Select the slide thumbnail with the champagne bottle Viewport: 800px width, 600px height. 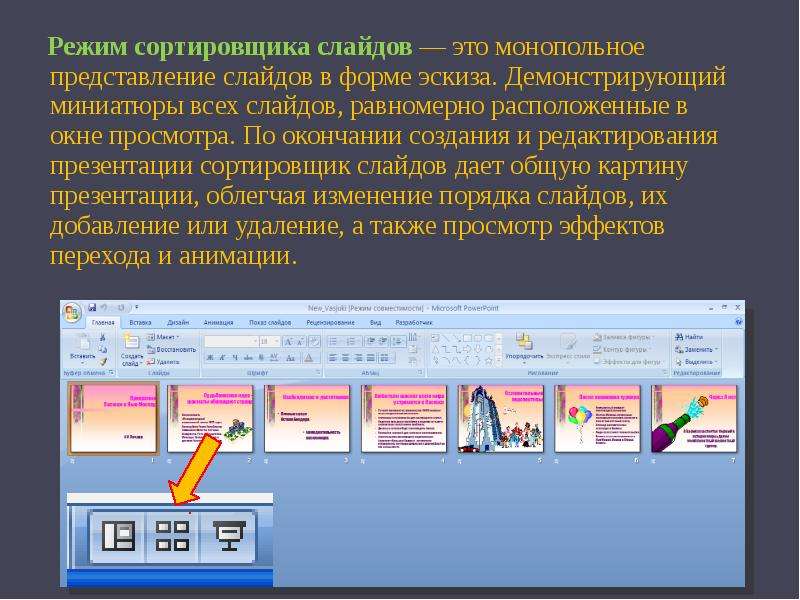(x=694, y=419)
